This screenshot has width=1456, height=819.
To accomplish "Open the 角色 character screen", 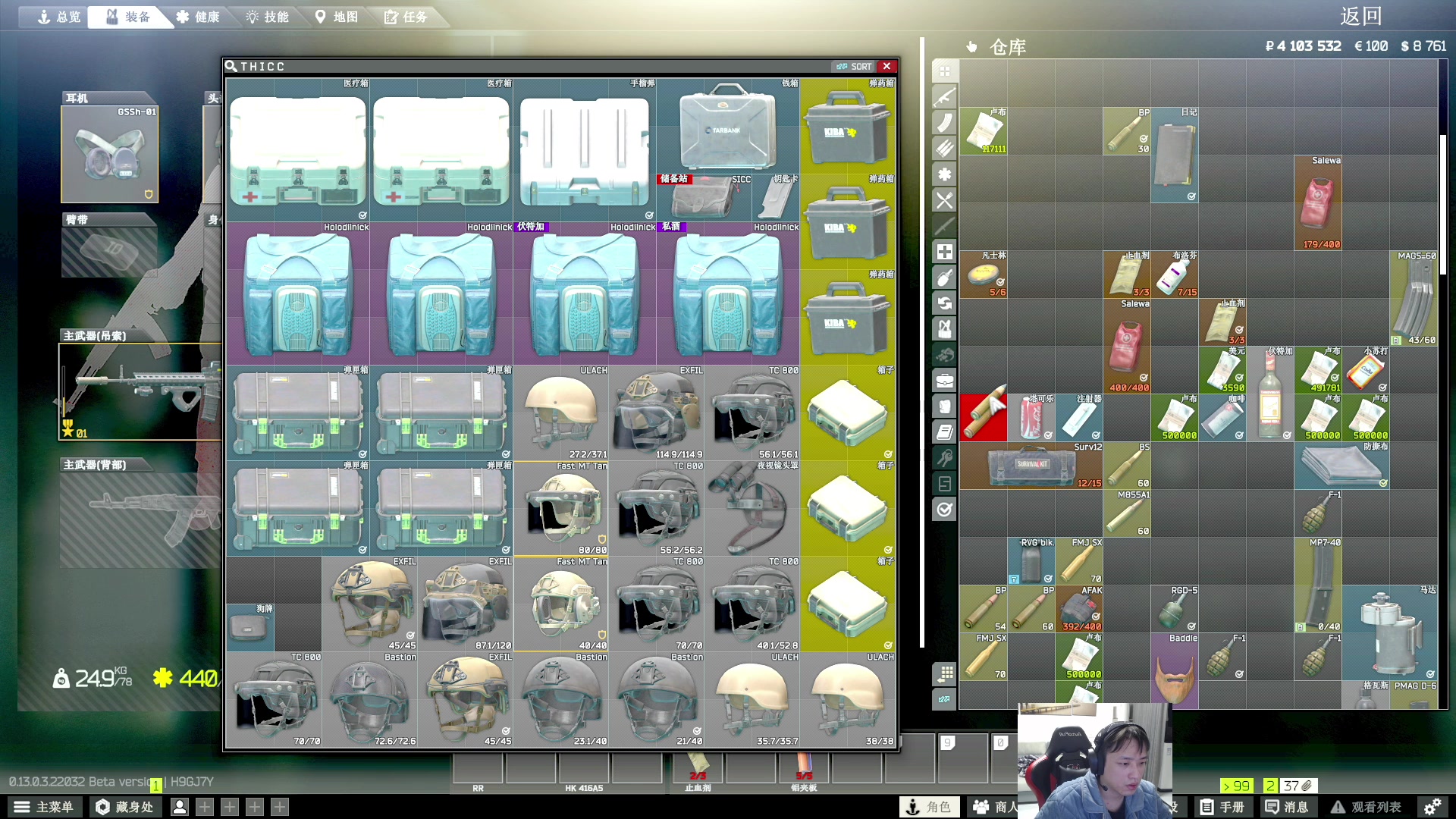I will [930, 807].
